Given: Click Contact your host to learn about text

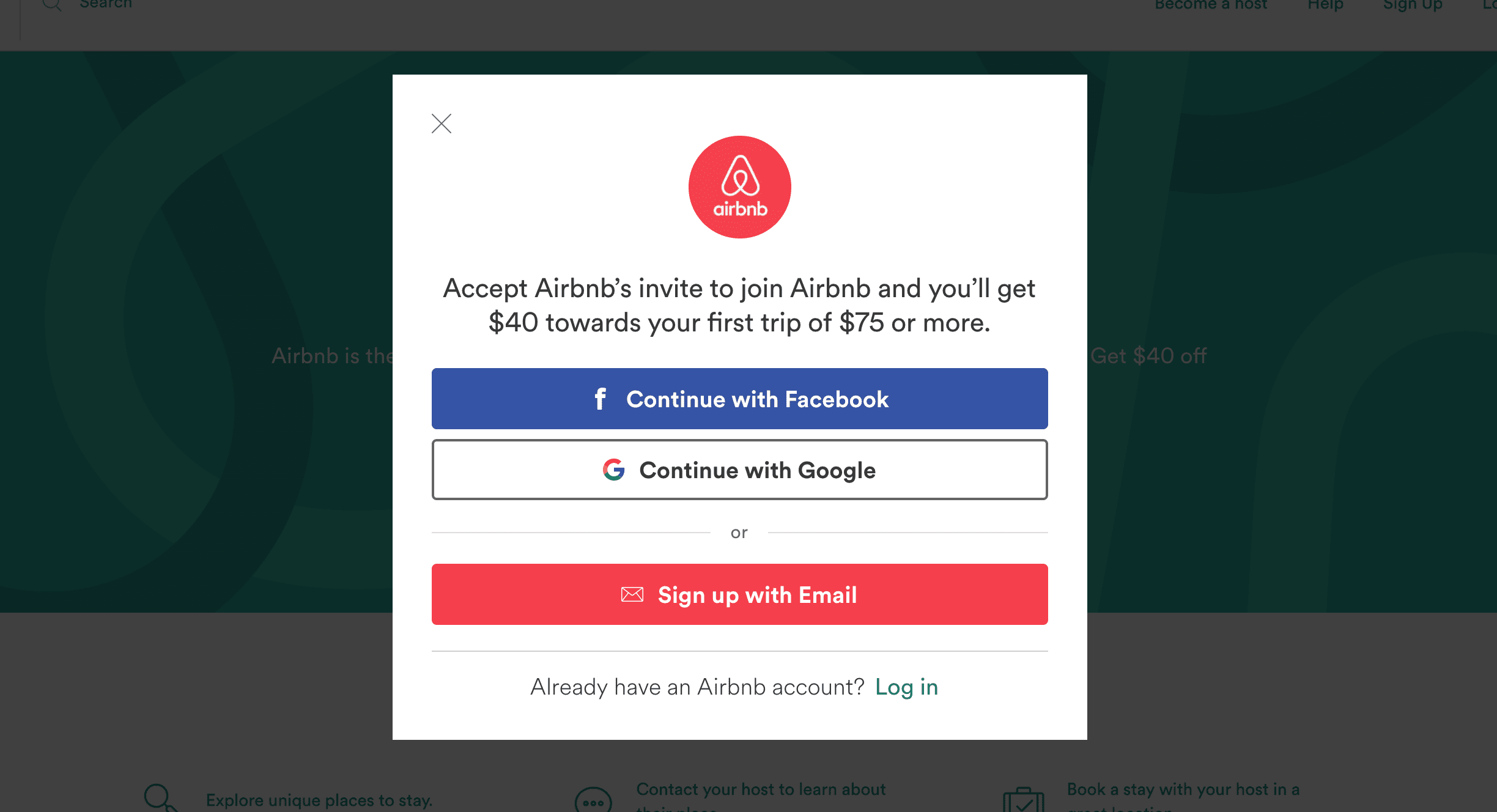Looking at the screenshot, I should (x=761, y=789).
